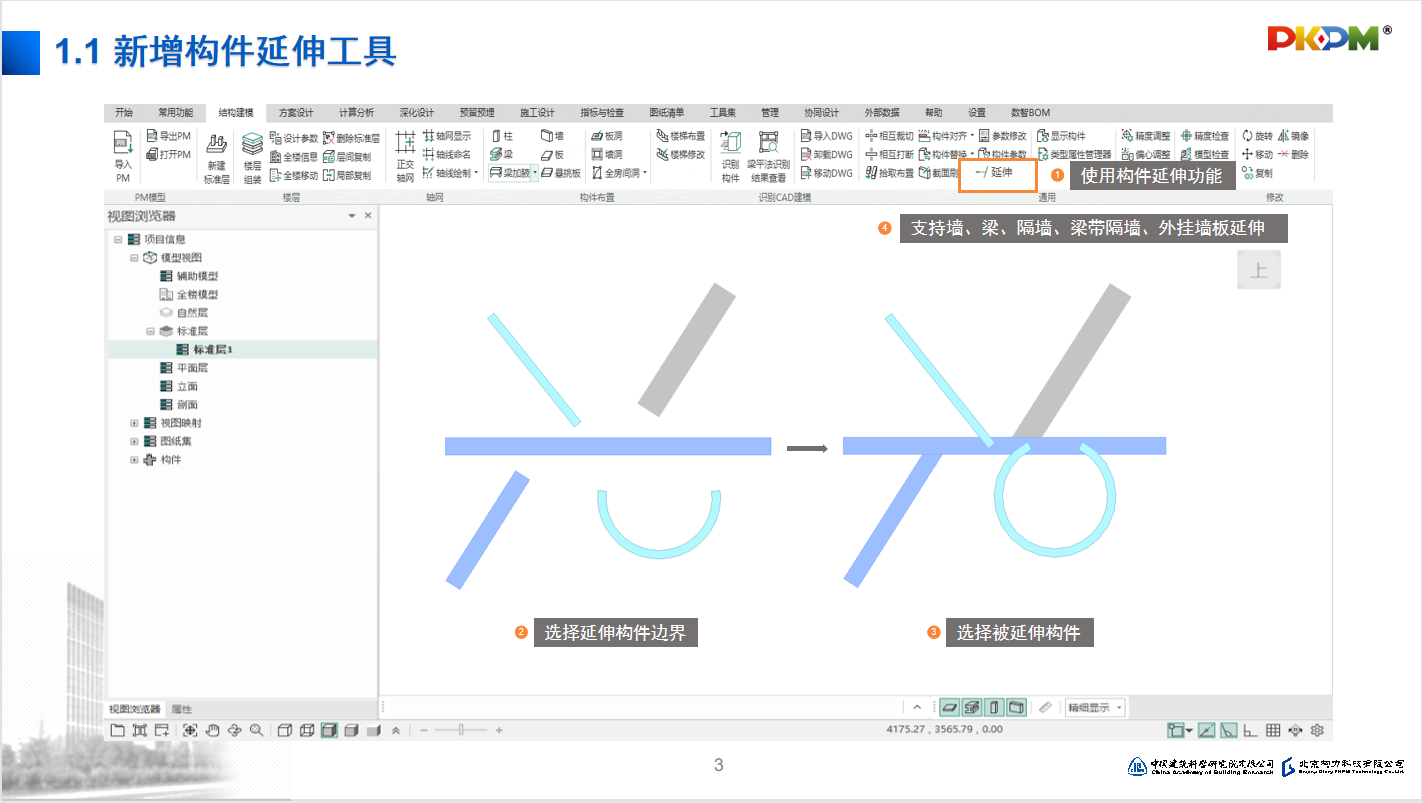
Task: Toggle the grid display icon in status bar
Action: pos(1273,730)
